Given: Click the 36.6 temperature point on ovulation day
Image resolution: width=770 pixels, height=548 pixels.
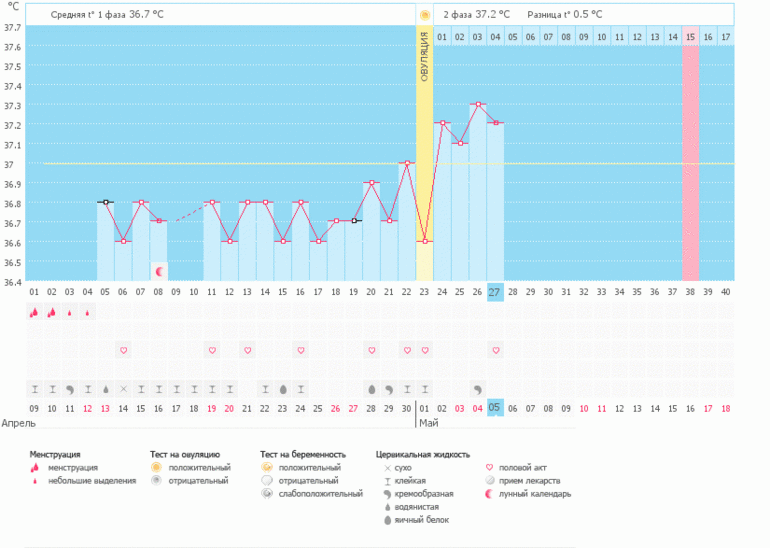Looking at the screenshot, I should click(424, 241).
